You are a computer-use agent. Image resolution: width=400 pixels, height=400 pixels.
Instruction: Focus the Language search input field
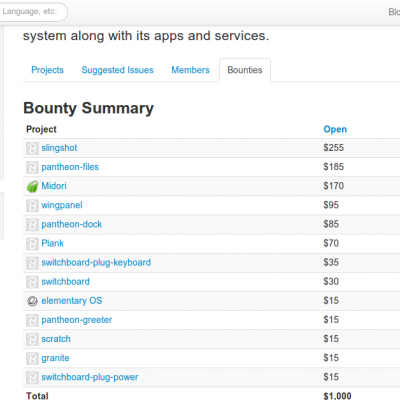pos(32,12)
